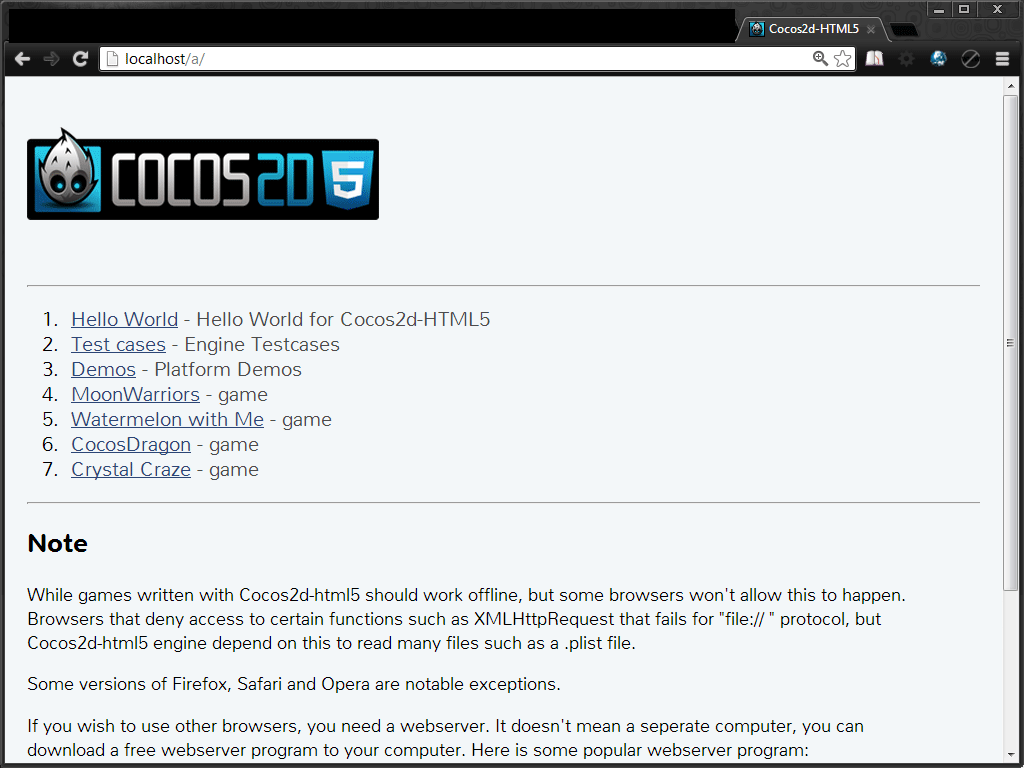
Task: Open the Test cases link
Action: 118,344
